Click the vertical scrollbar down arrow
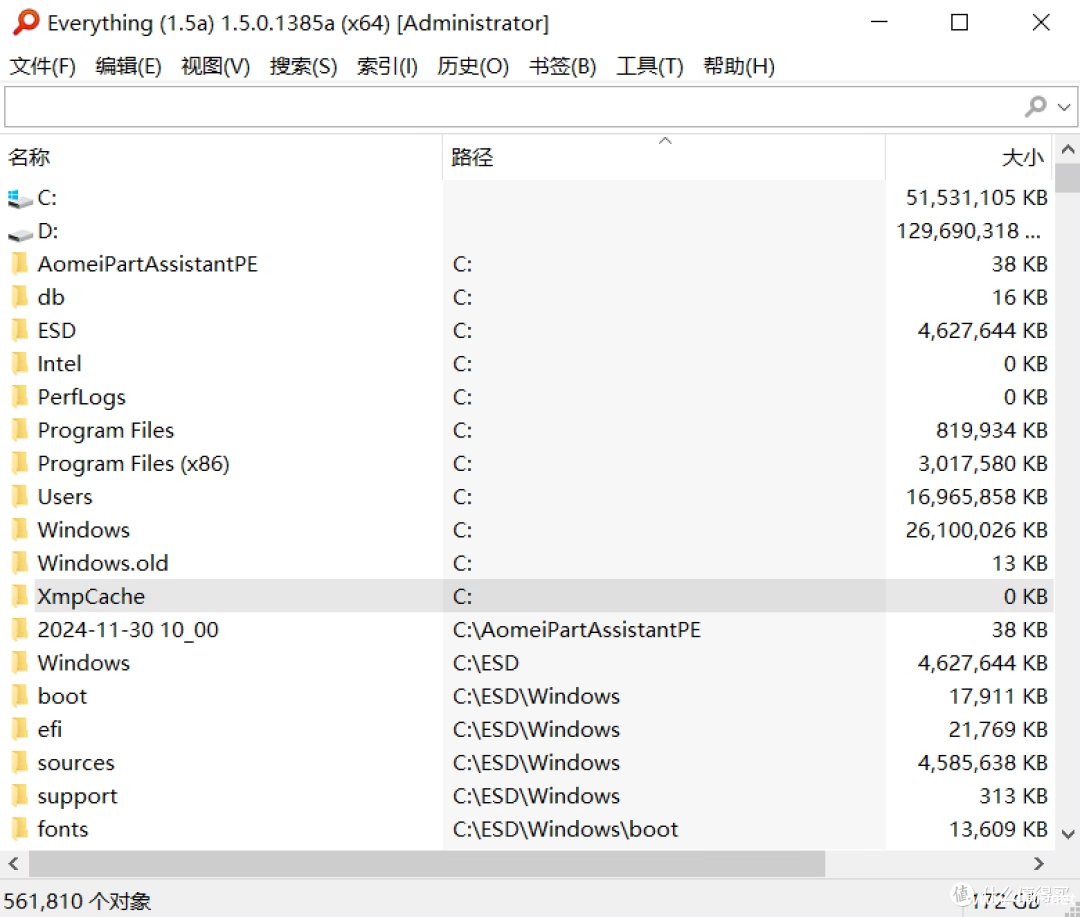 click(x=1067, y=834)
